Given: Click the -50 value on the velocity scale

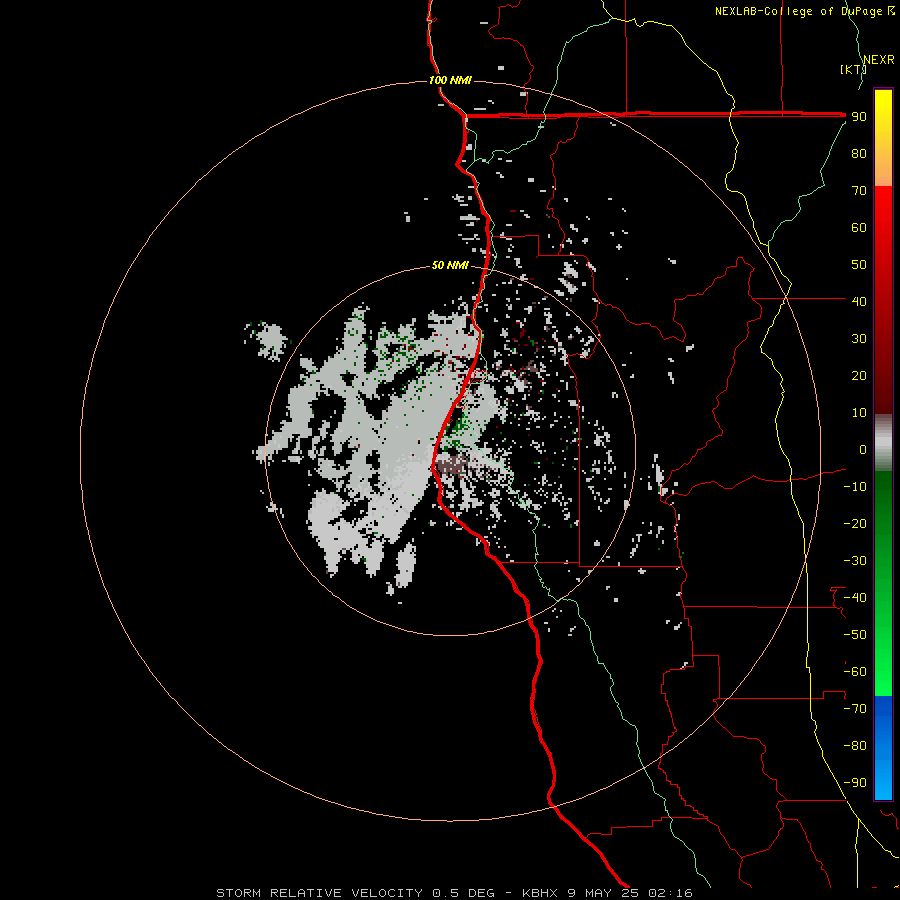Looking at the screenshot, I should [x=855, y=635].
